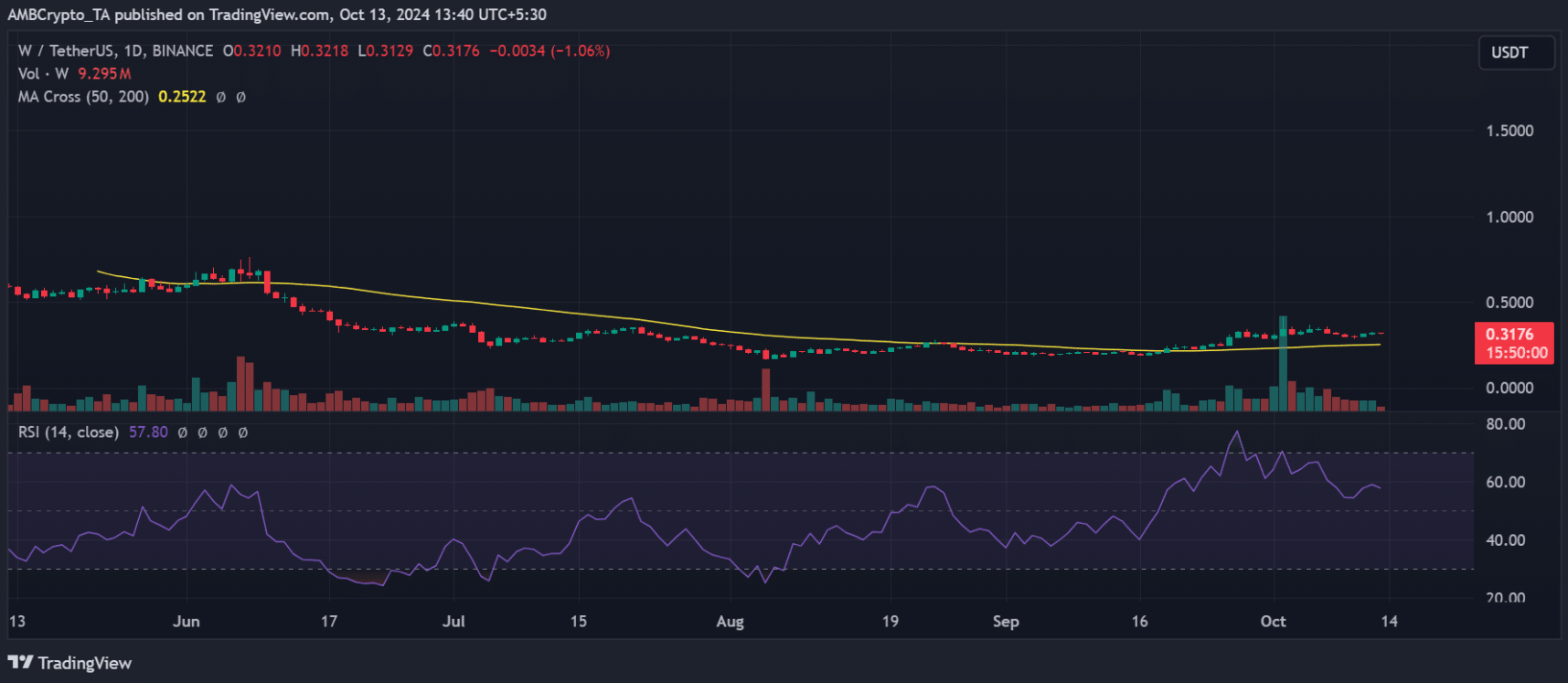Click the purple 57.80 RSI value
The height and width of the screenshot is (683, 1568).
pos(148,432)
